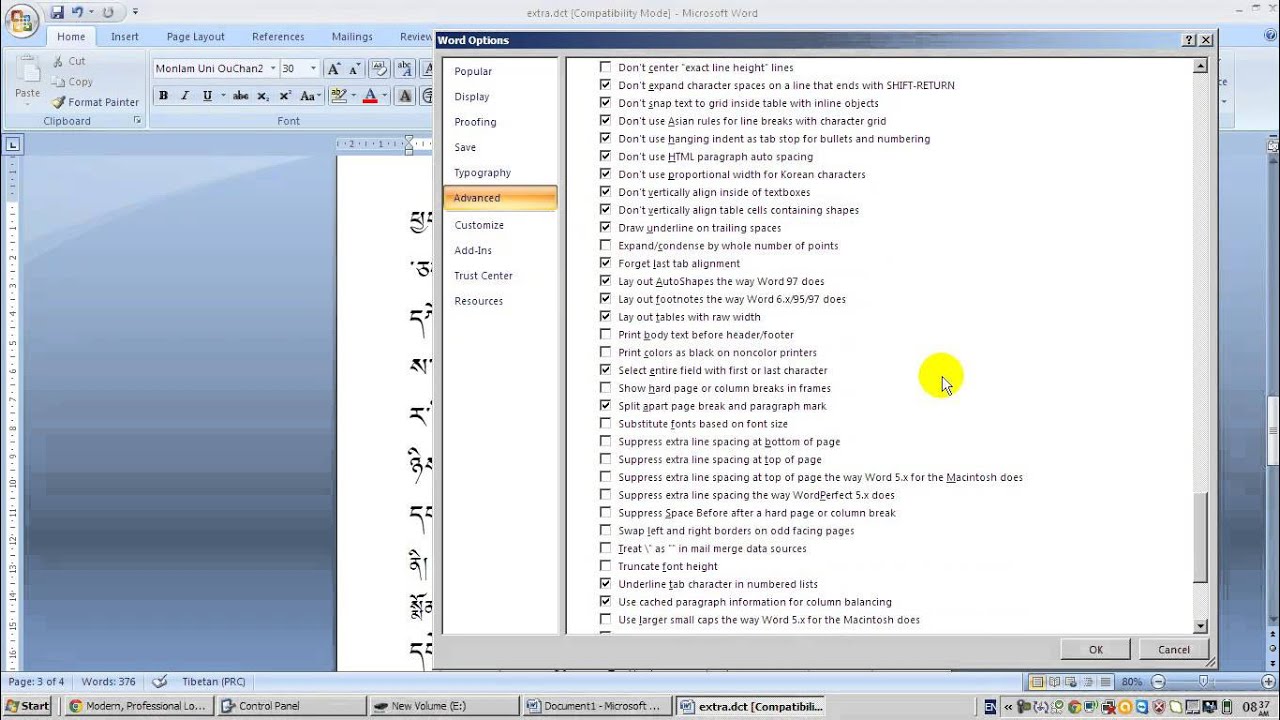This screenshot has height=720, width=1280.
Task: Check 'Expand/condense by whole number of points'
Action: pos(605,245)
